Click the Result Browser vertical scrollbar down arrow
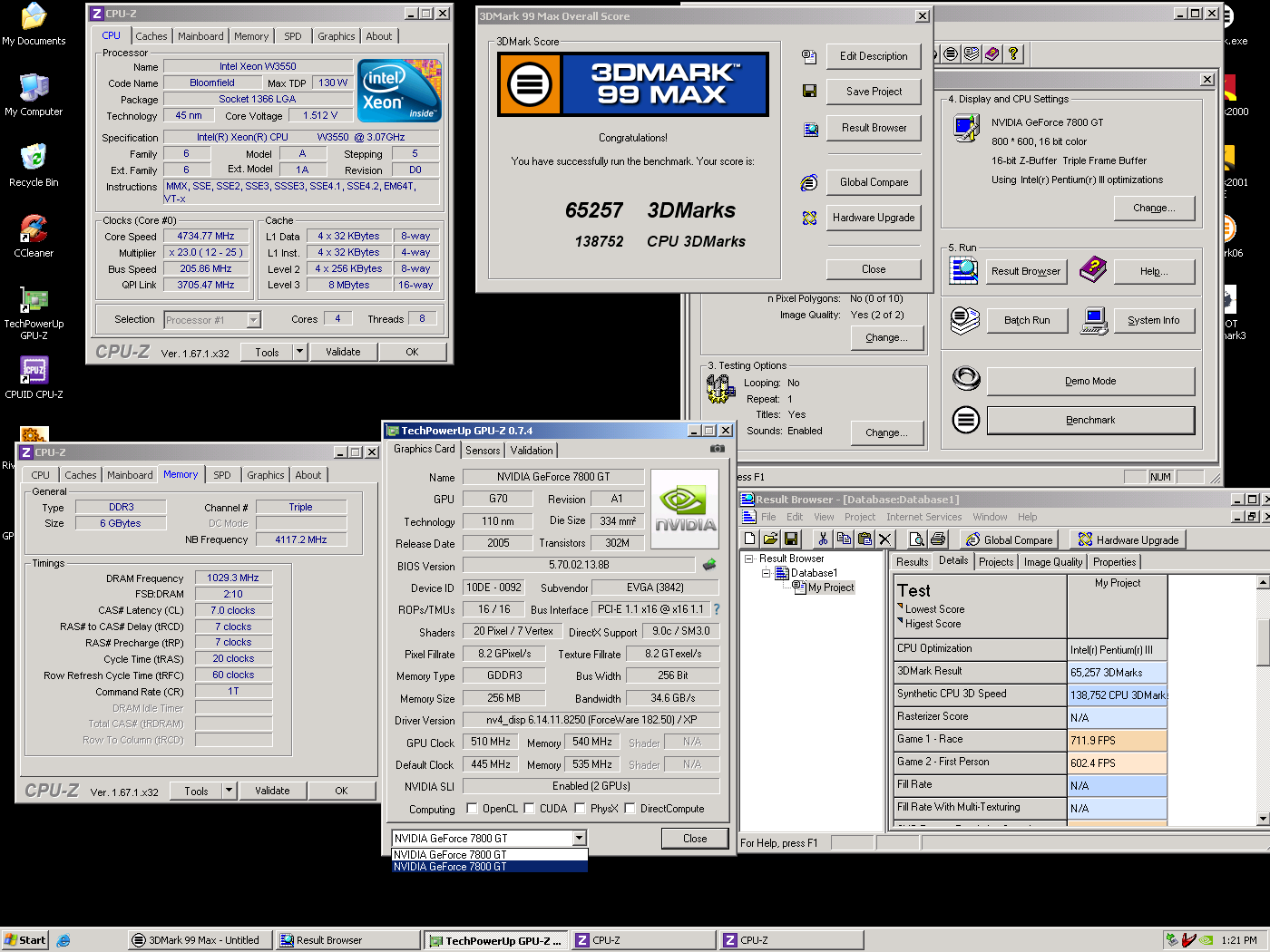Image resolution: width=1270 pixels, height=952 pixels. pos(1264,818)
